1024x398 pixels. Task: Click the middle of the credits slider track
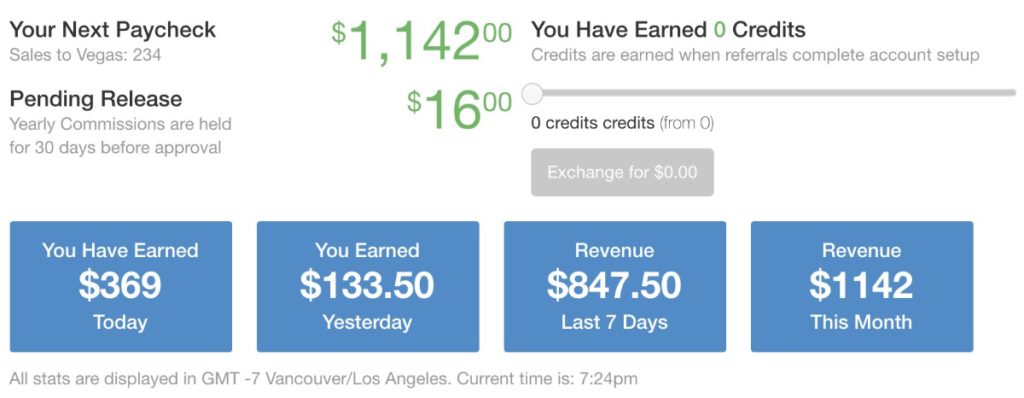(773, 93)
